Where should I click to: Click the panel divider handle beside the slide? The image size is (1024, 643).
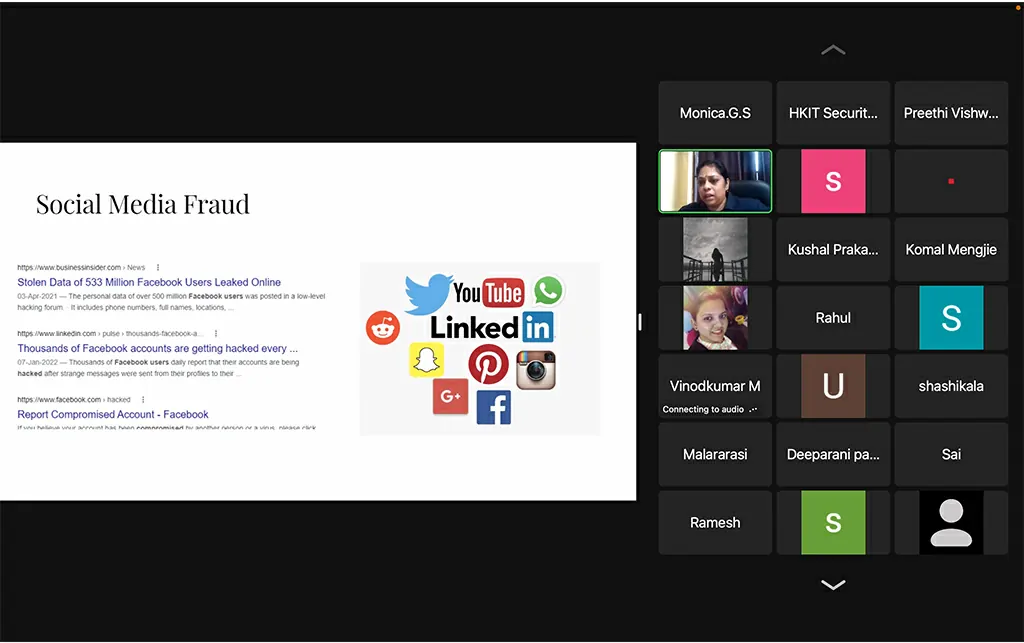click(640, 322)
